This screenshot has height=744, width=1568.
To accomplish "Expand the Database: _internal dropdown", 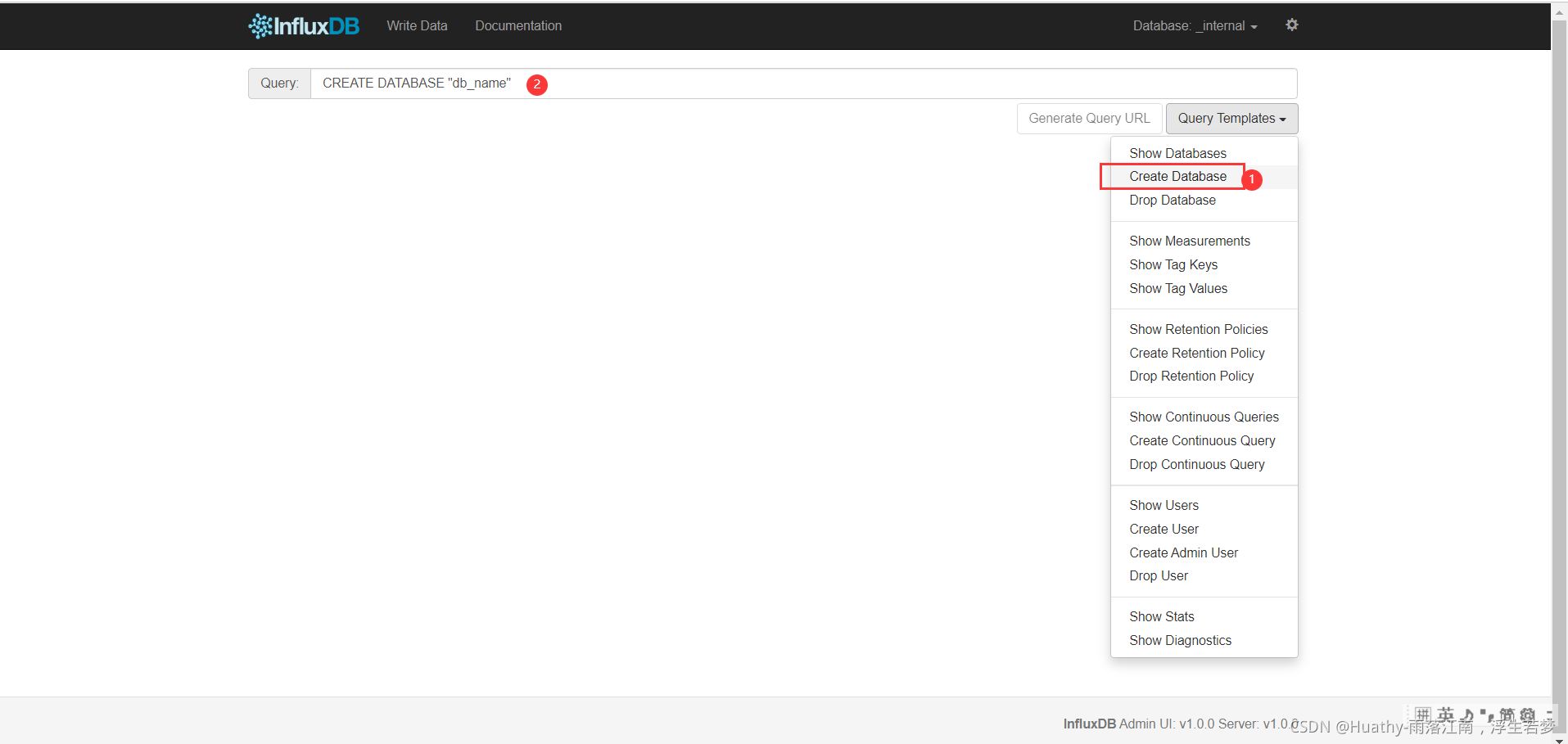I will point(1195,25).
